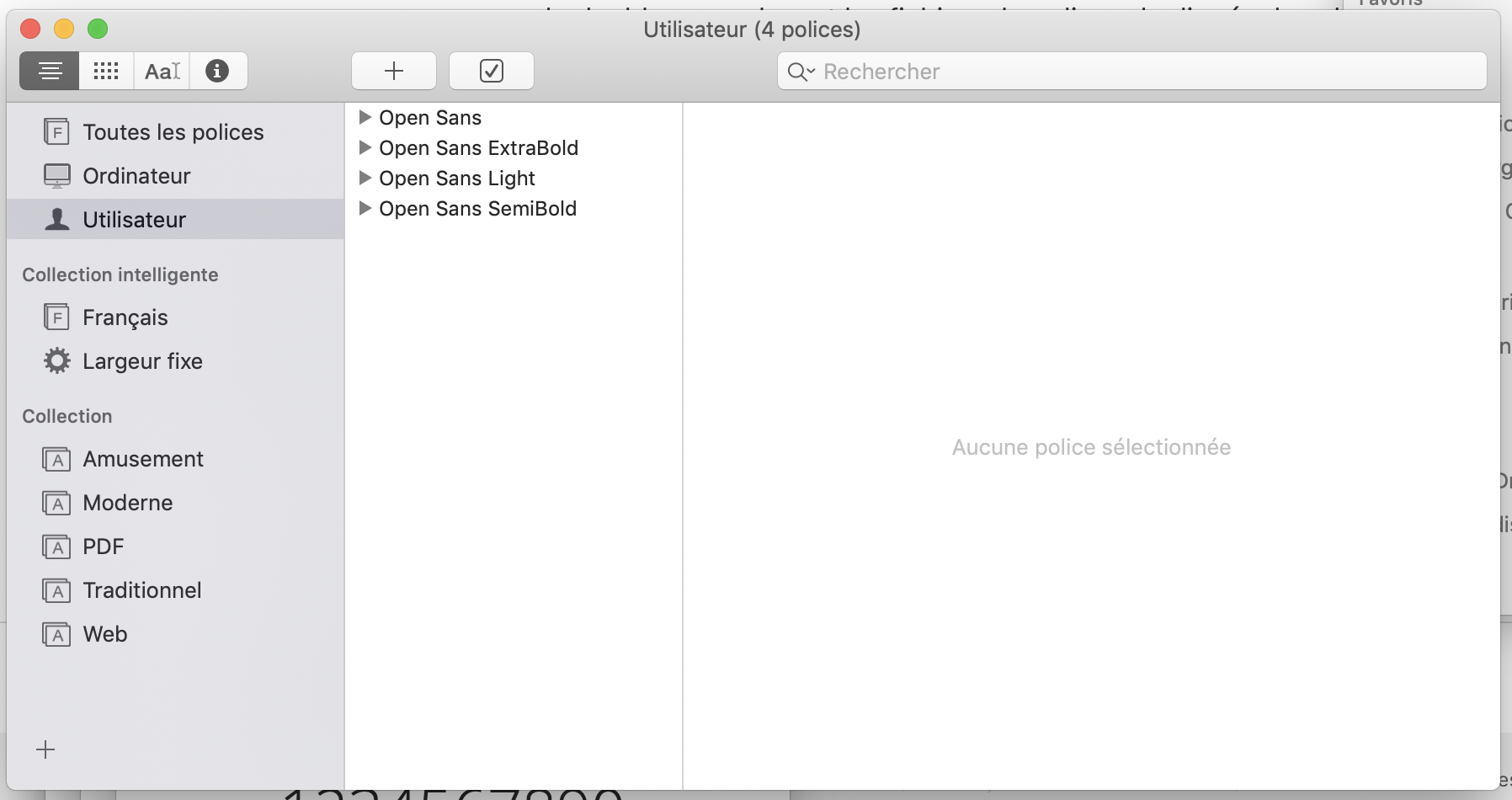Select the Open Sans Light font row
The image size is (1512, 800).
click(x=514, y=179)
